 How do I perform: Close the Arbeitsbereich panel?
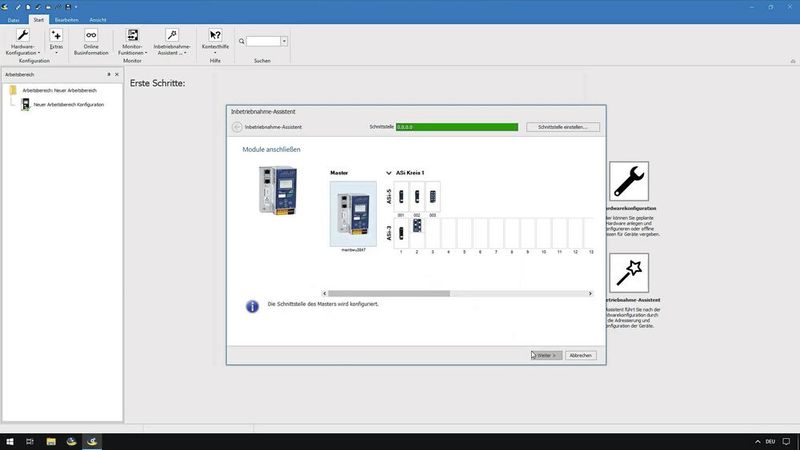coord(117,74)
